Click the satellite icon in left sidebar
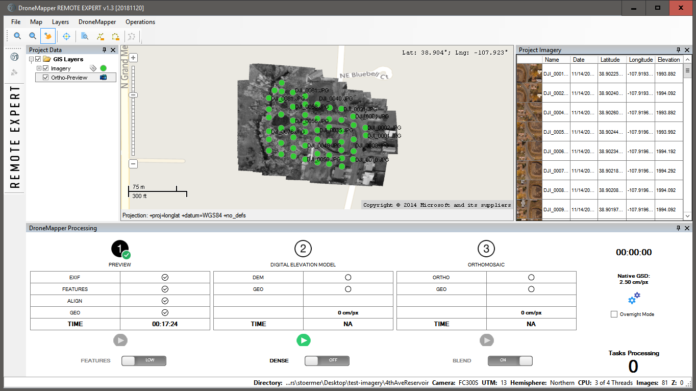 [x=14, y=72]
